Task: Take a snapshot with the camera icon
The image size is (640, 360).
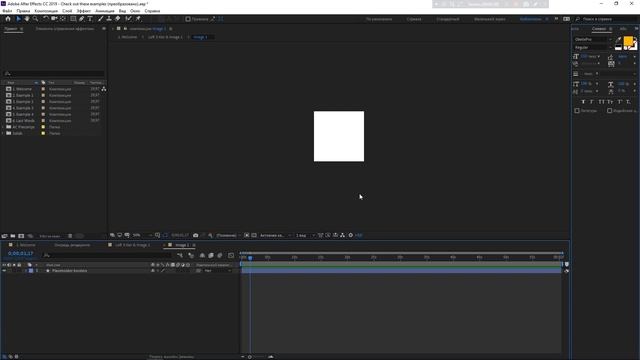Action: click(196, 235)
